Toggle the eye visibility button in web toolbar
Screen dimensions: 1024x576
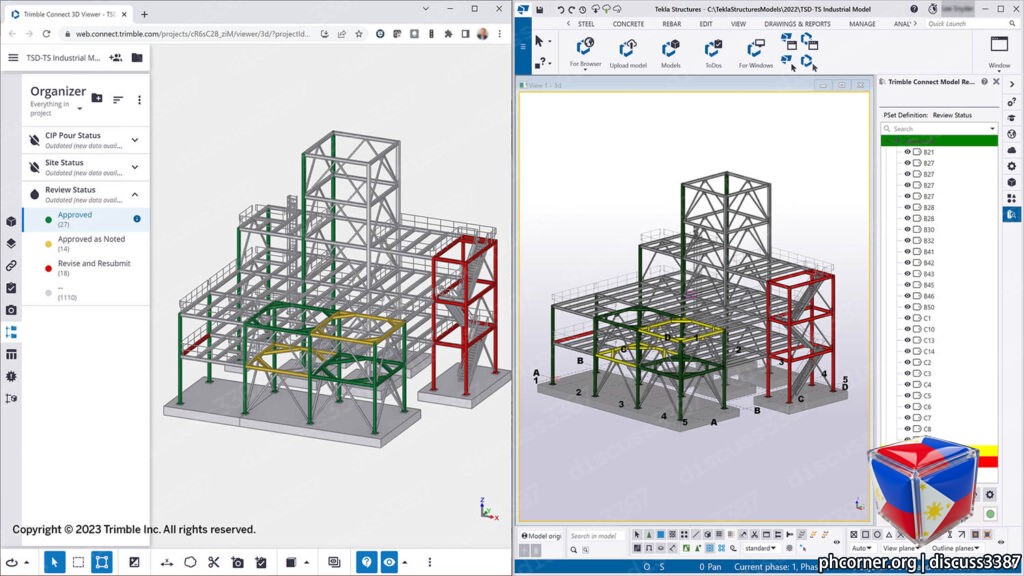389,562
